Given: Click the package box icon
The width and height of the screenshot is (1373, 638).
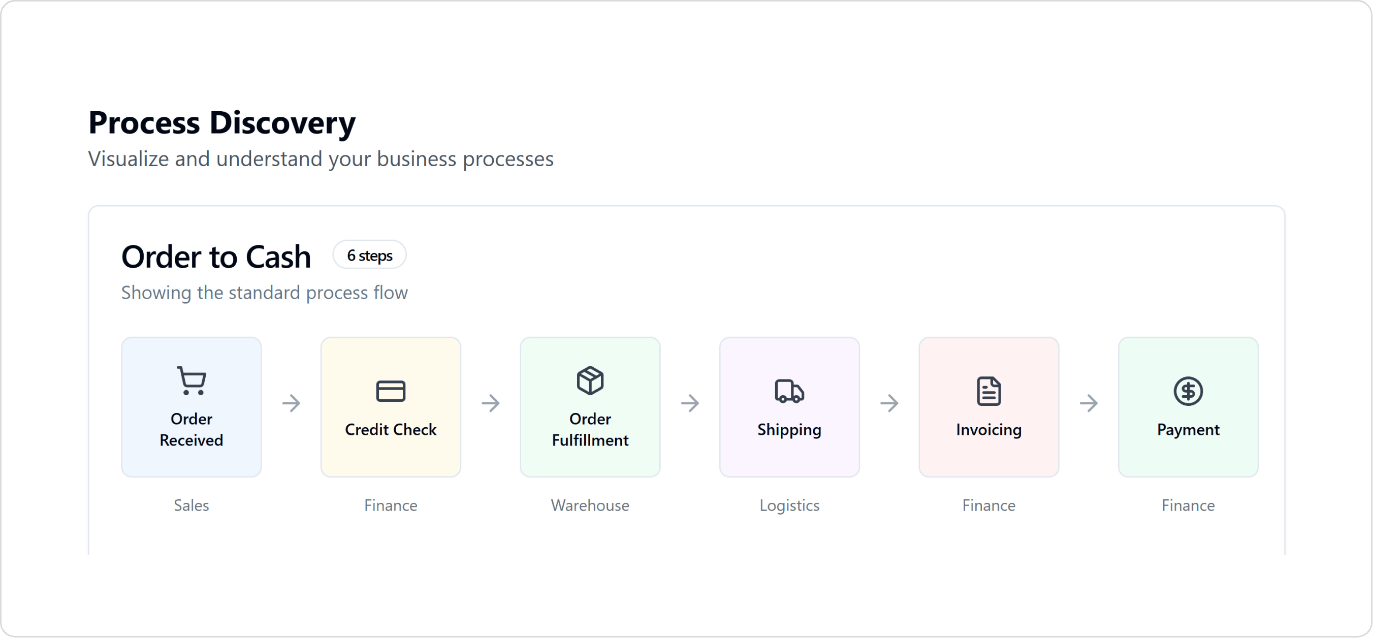Looking at the screenshot, I should pos(590,381).
